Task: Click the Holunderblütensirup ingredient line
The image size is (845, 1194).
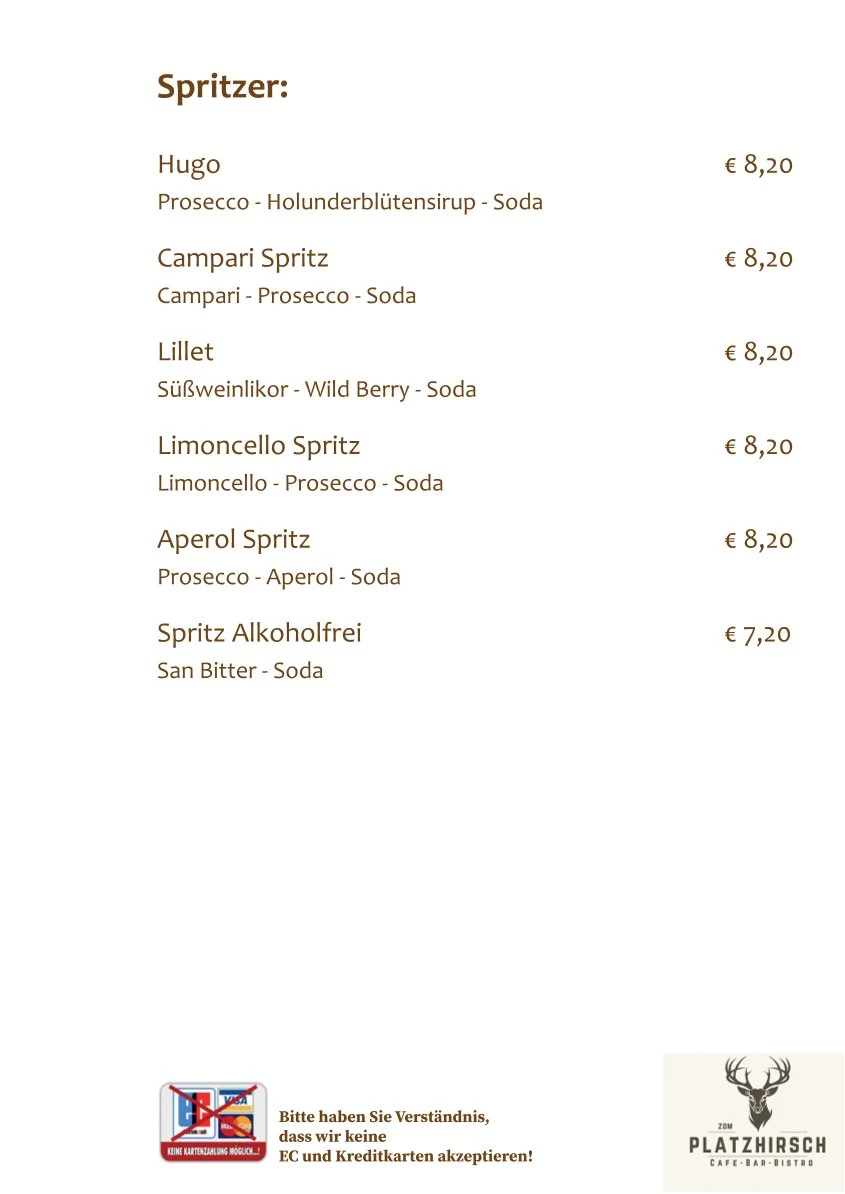Action: 350,202
